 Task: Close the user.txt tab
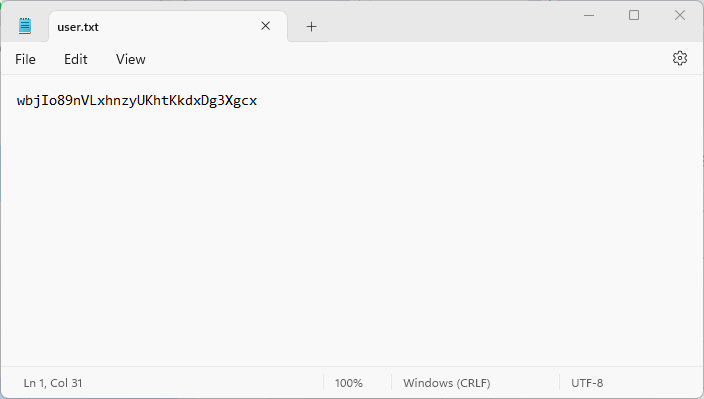coord(265,26)
